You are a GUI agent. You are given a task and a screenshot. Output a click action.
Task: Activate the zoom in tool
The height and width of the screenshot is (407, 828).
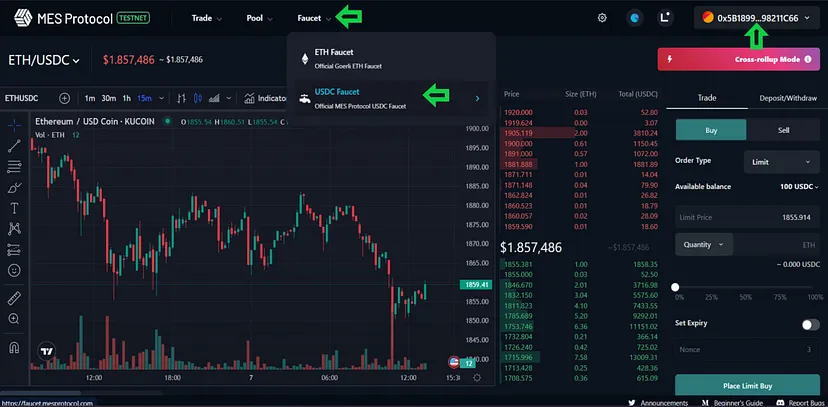(15, 319)
